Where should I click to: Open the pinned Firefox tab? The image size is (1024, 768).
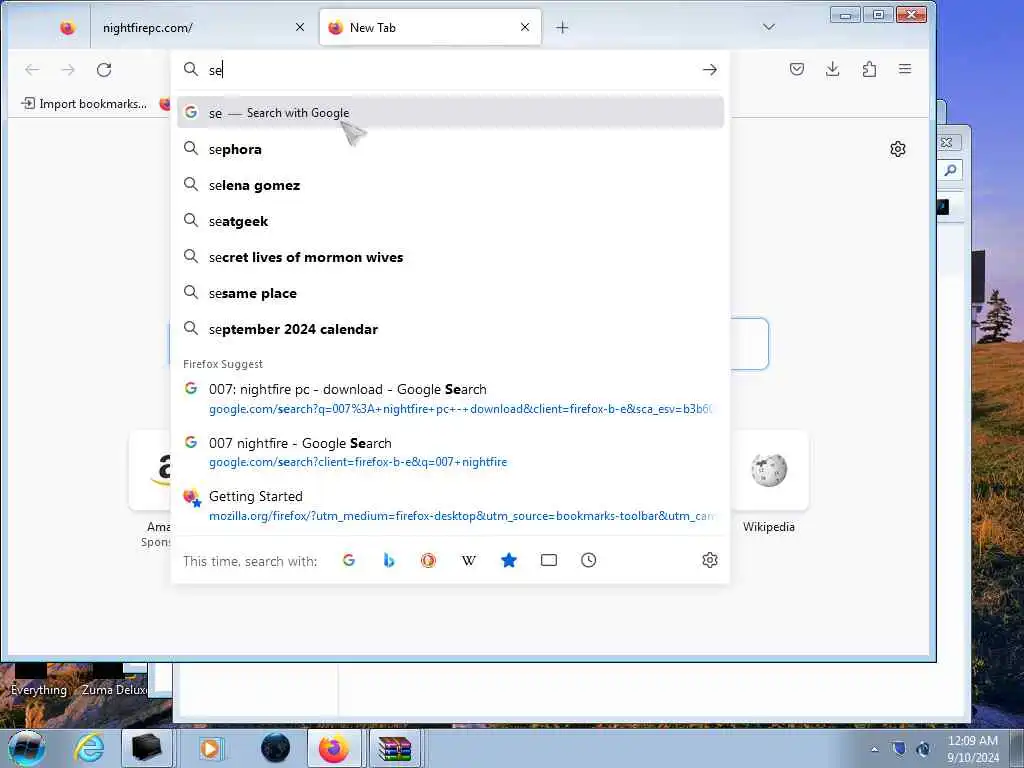(x=67, y=27)
